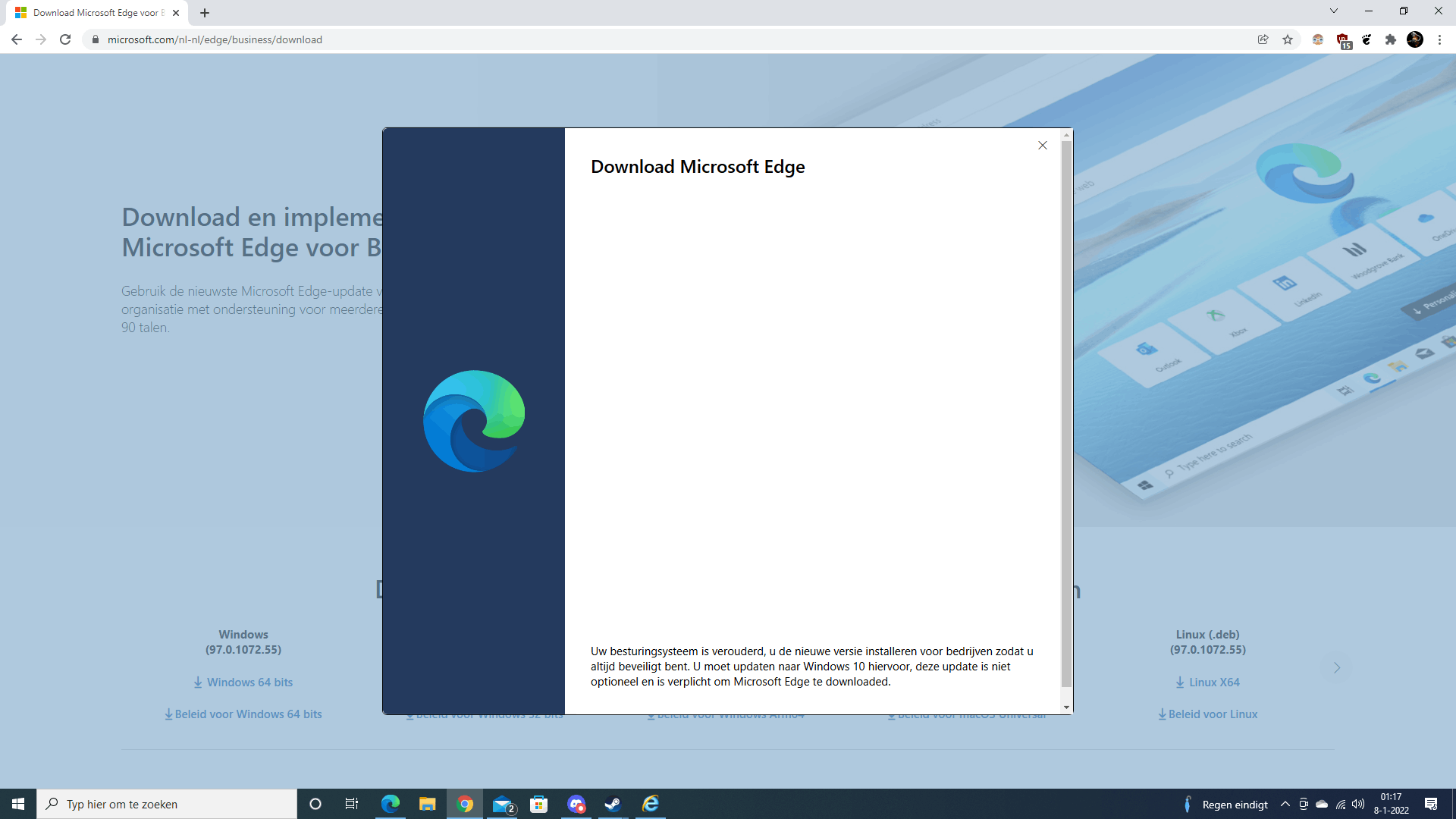Click the dialog scrollbar down arrow
Screen dimensions: 1456x819
(1066, 707)
